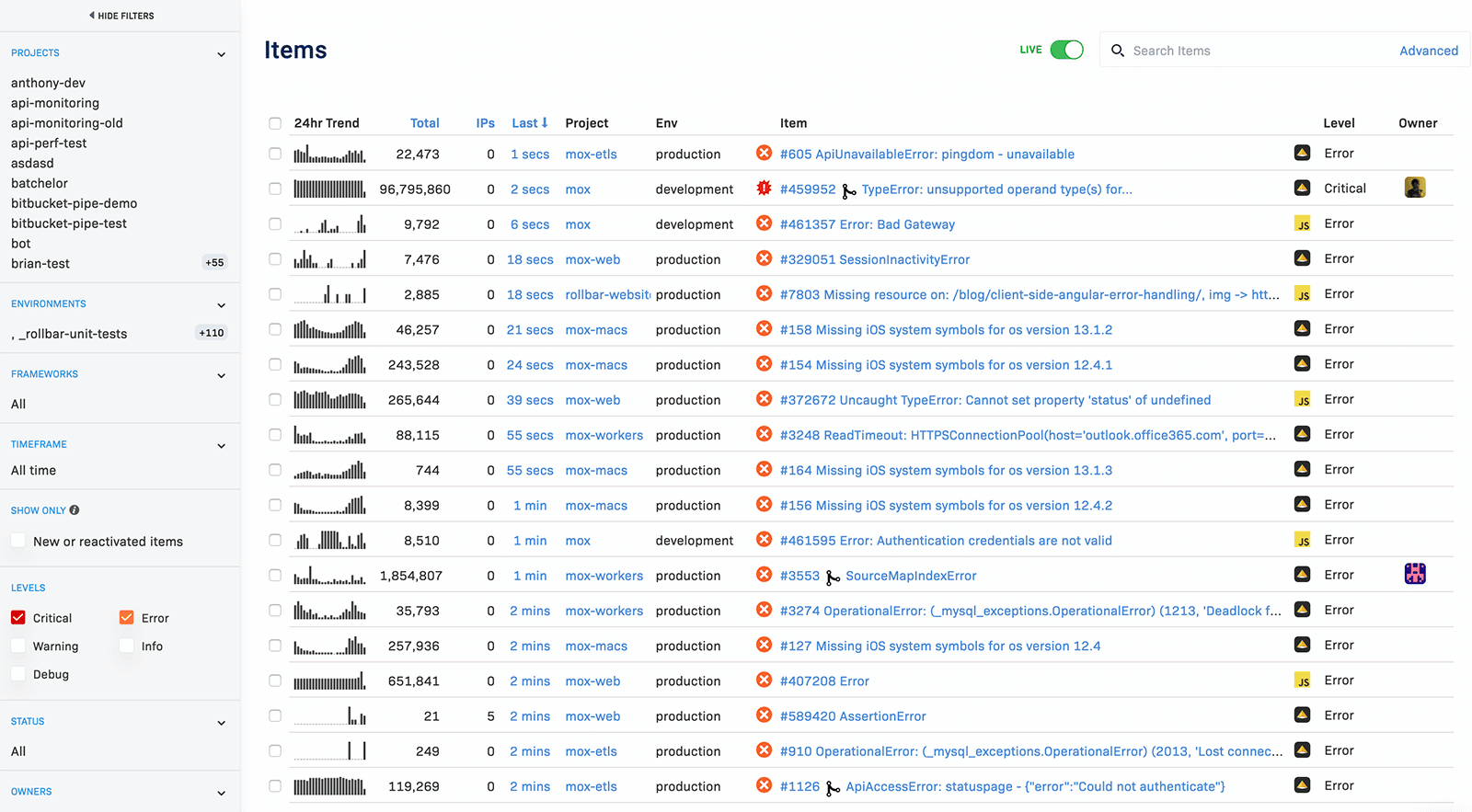This screenshot has width=1472, height=812.
Task: Enable the New or reactivated items checkbox
Action: click(18, 541)
